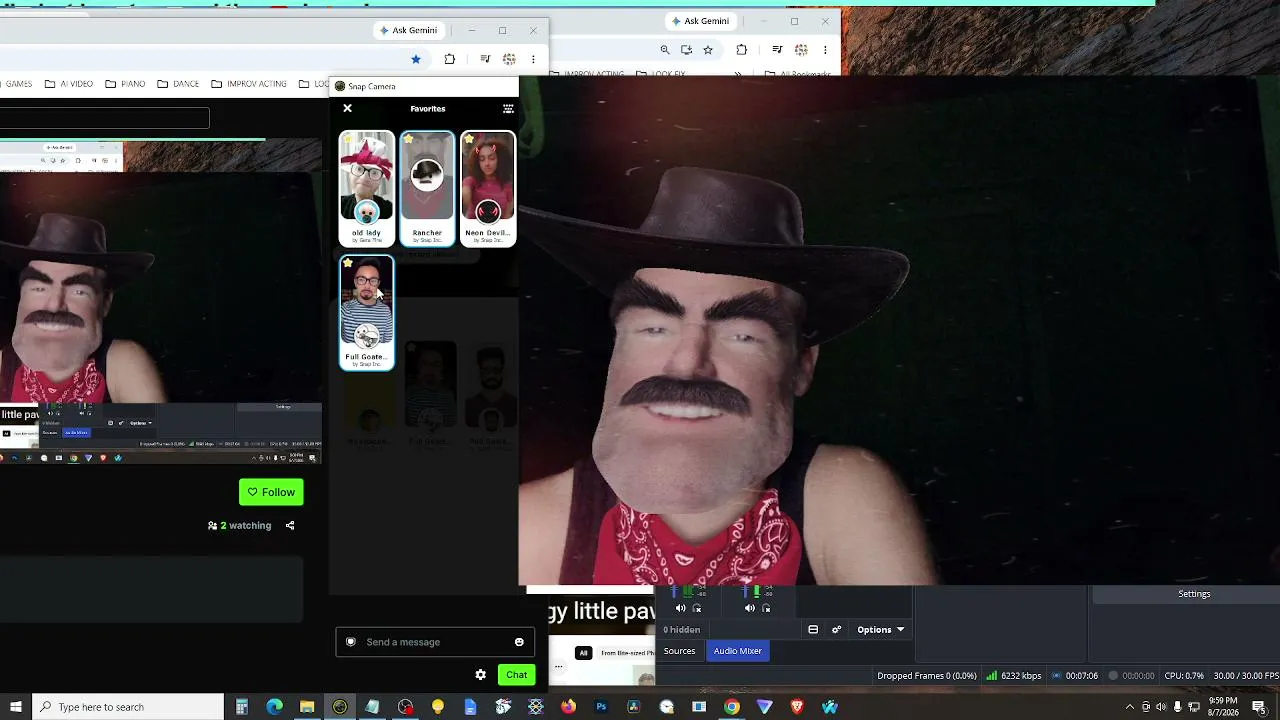1280x720 pixels.
Task: Open the emoji picker in chat
Action: pos(519,642)
